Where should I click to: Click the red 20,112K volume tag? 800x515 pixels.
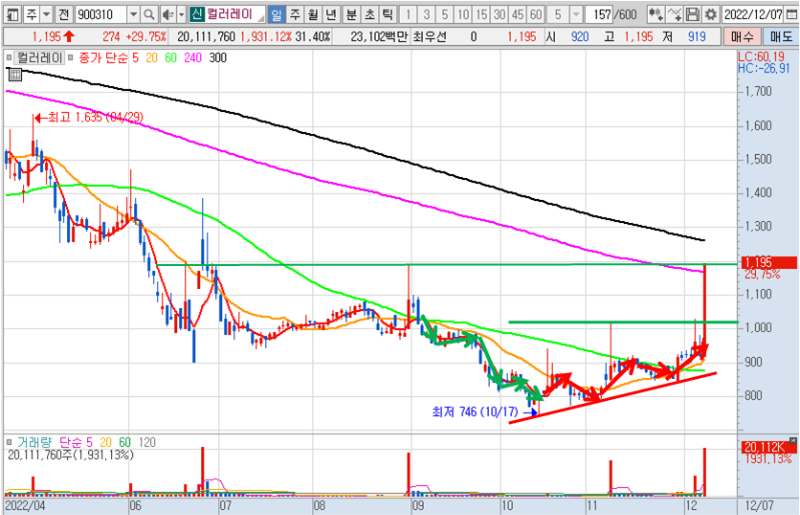pos(768,448)
